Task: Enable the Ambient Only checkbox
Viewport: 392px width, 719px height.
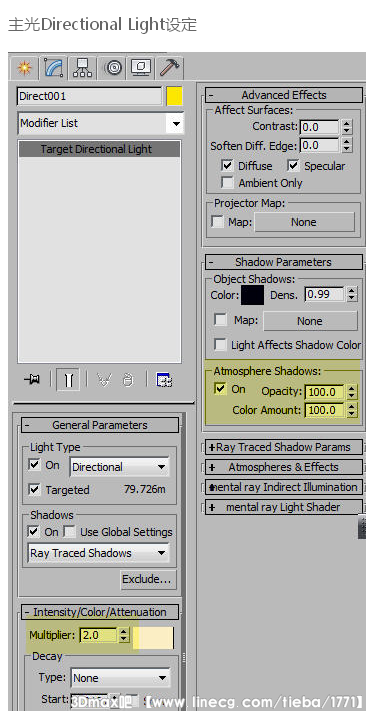Action: coord(227,183)
